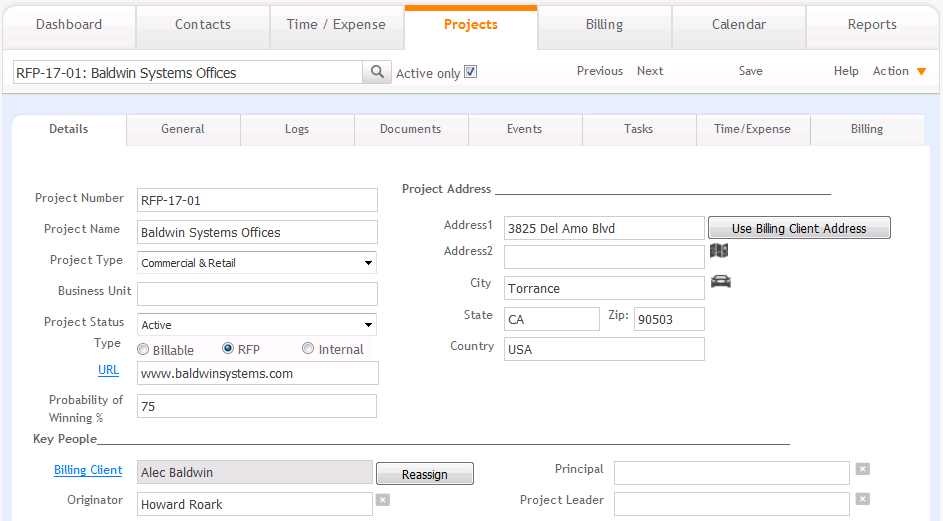Screen dimensions: 943x521
Task: Click Save in the top toolbar
Action: [x=751, y=71]
